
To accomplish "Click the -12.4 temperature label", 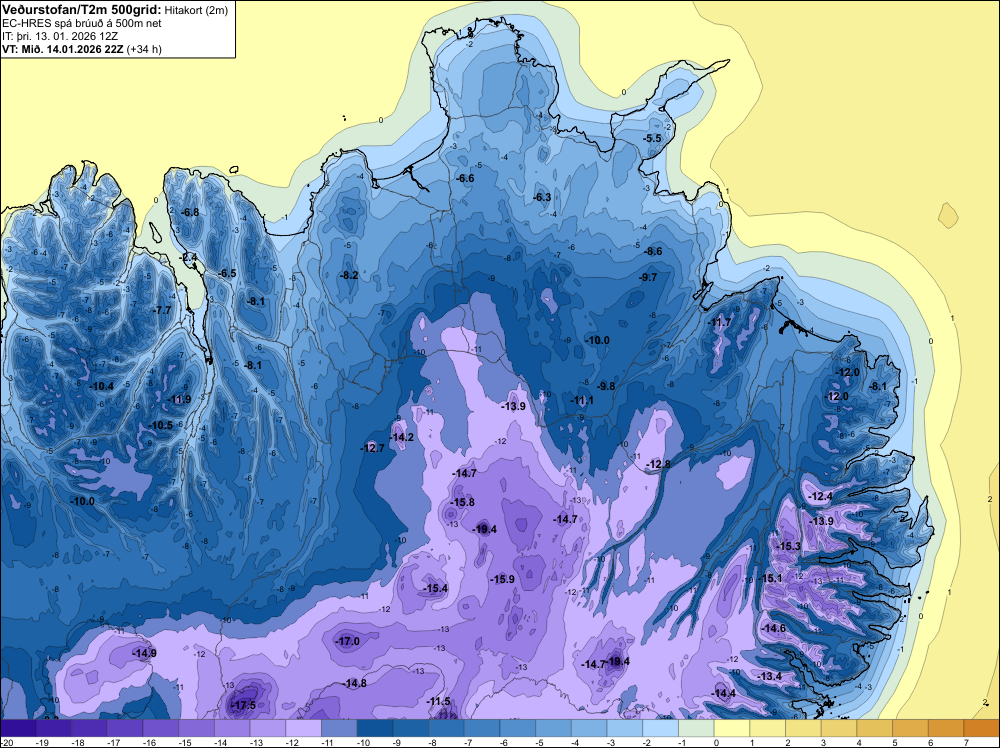I will (x=821, y=497).
